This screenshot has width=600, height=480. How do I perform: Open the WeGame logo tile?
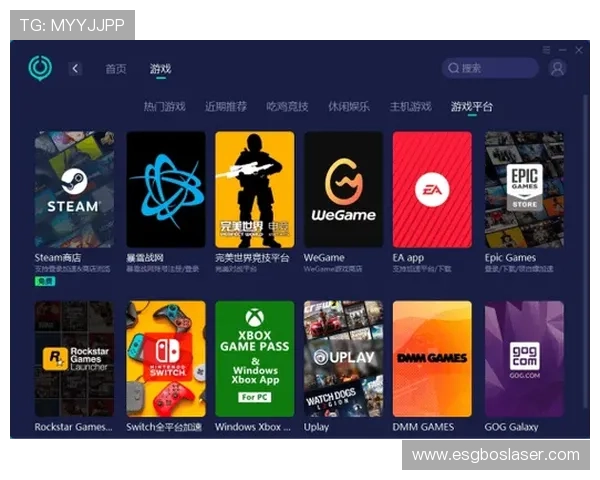coord(343,189)
